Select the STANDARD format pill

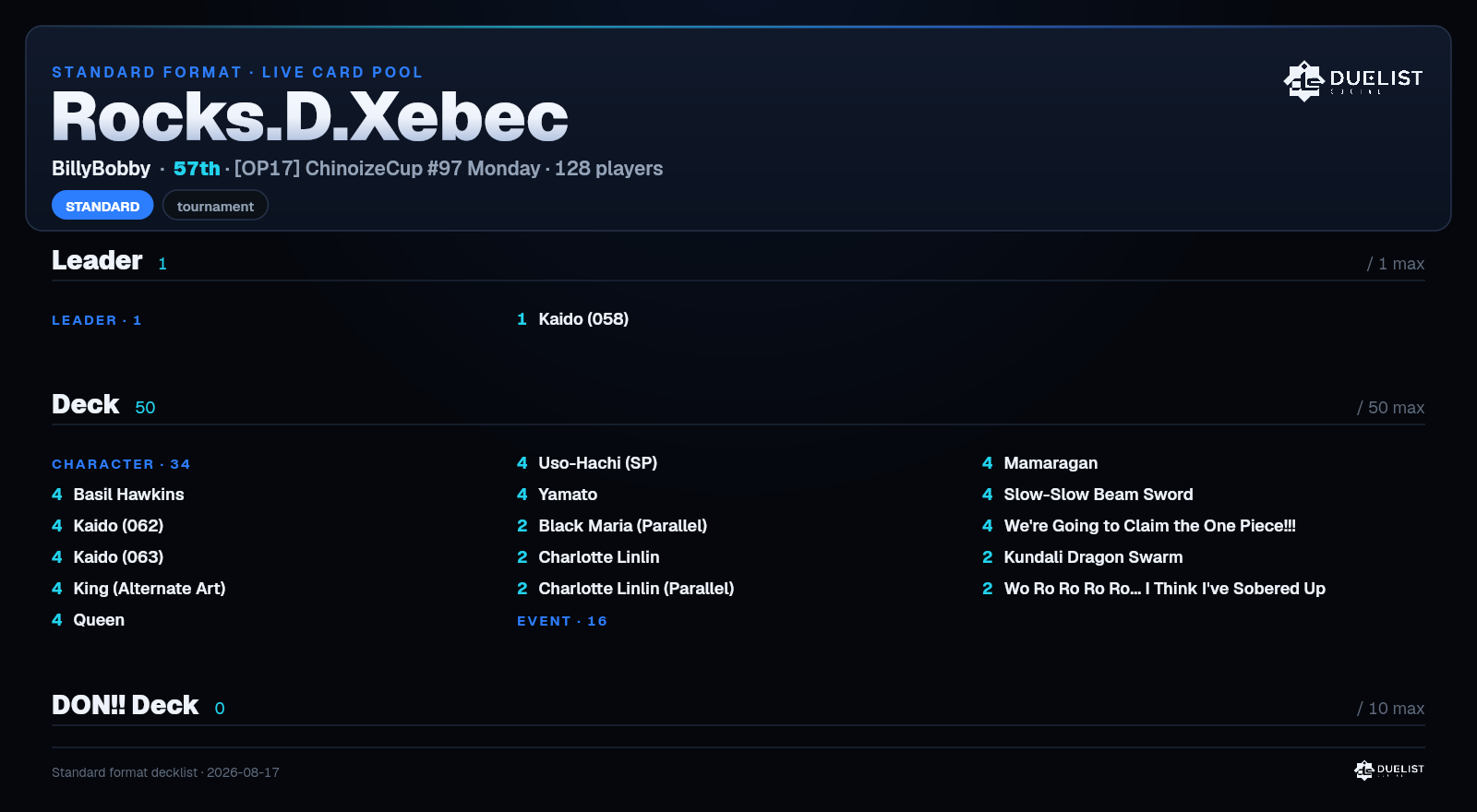point(102,206)
